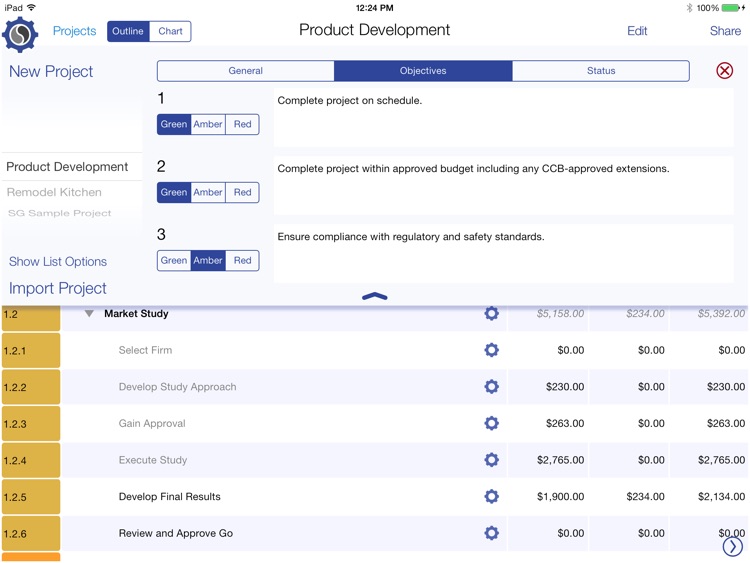Open settings gear for Develop Study Approach
Viewport: 750px width, 563px height.
(491, 386)
